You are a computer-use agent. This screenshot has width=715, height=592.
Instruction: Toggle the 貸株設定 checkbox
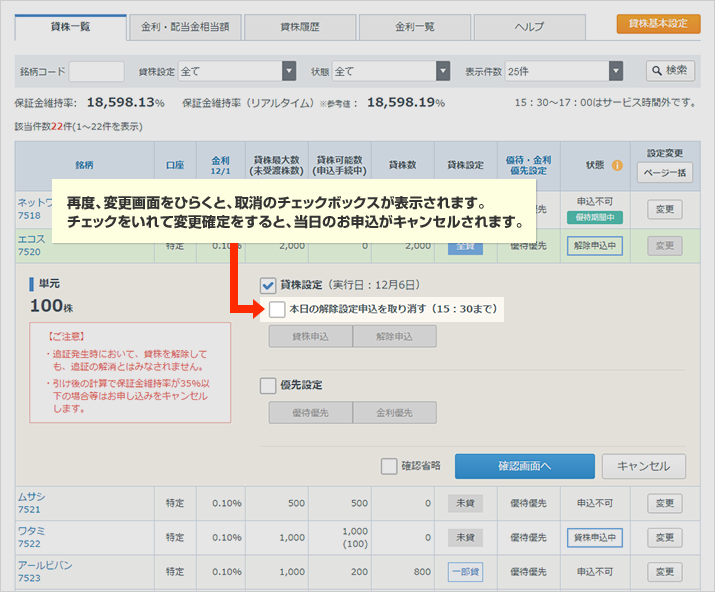(268, 284)
